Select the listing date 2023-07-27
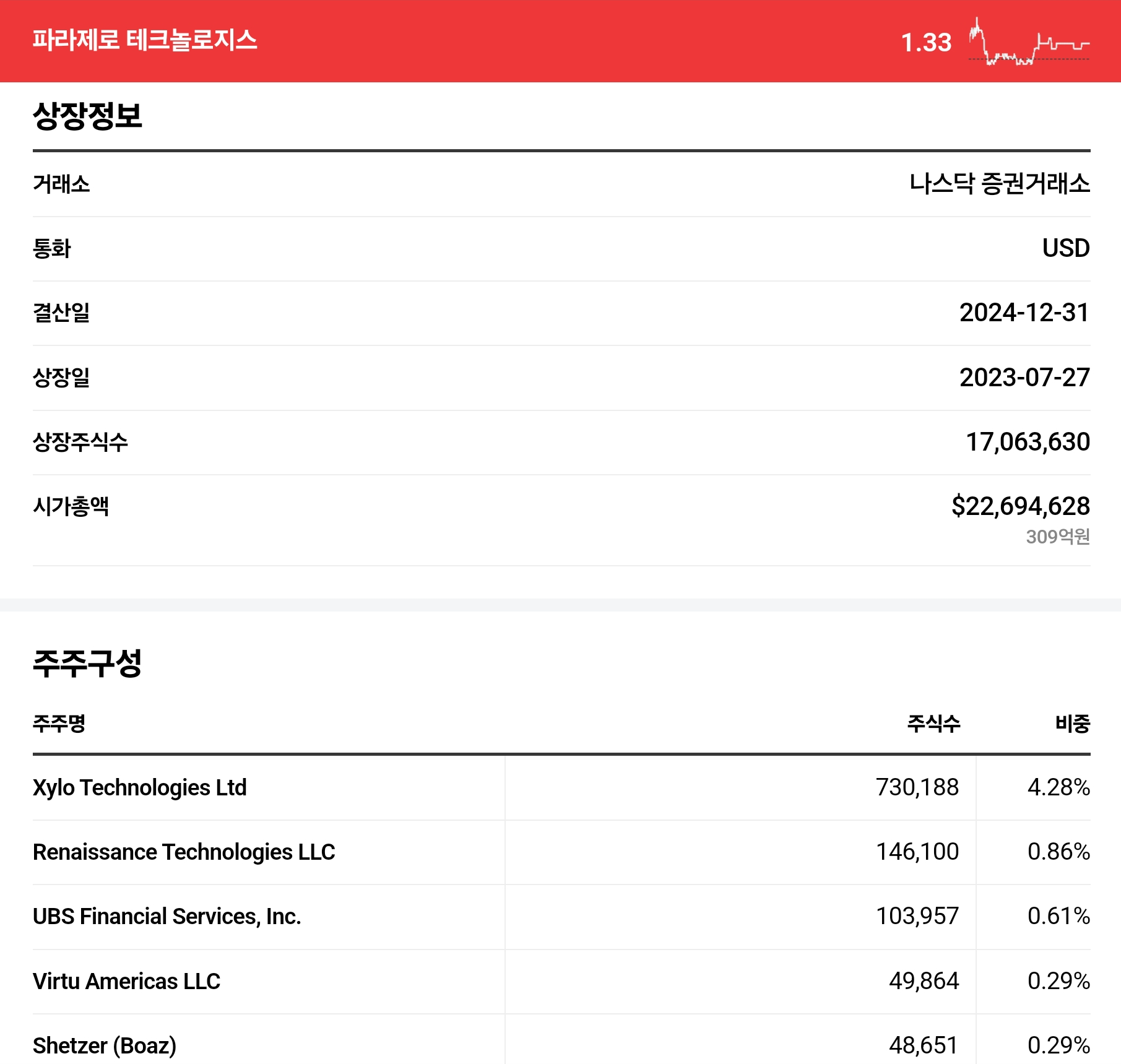The image size is (1121, 1064). tap(1024, 378)
